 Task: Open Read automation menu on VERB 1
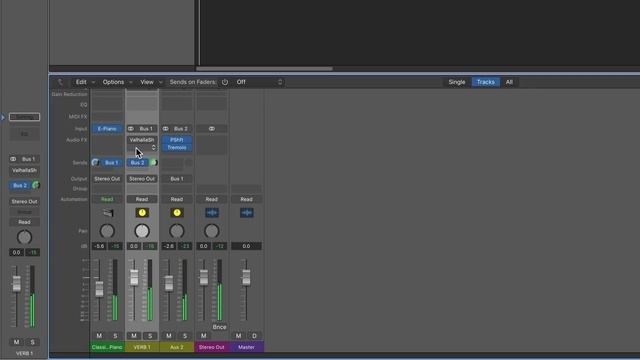coord(142,199)
